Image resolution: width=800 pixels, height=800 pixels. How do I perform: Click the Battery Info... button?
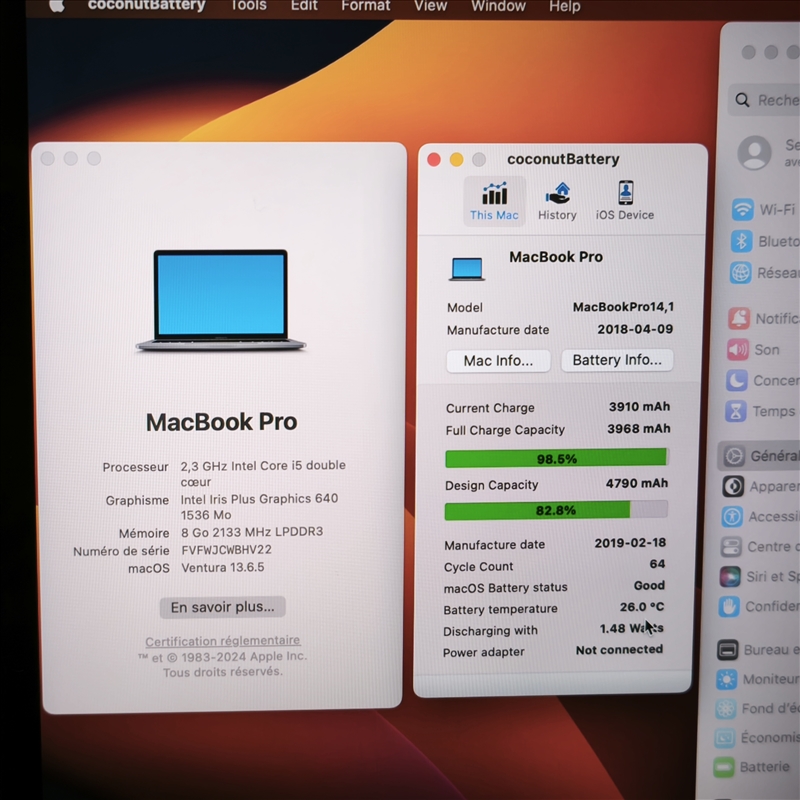617,360
